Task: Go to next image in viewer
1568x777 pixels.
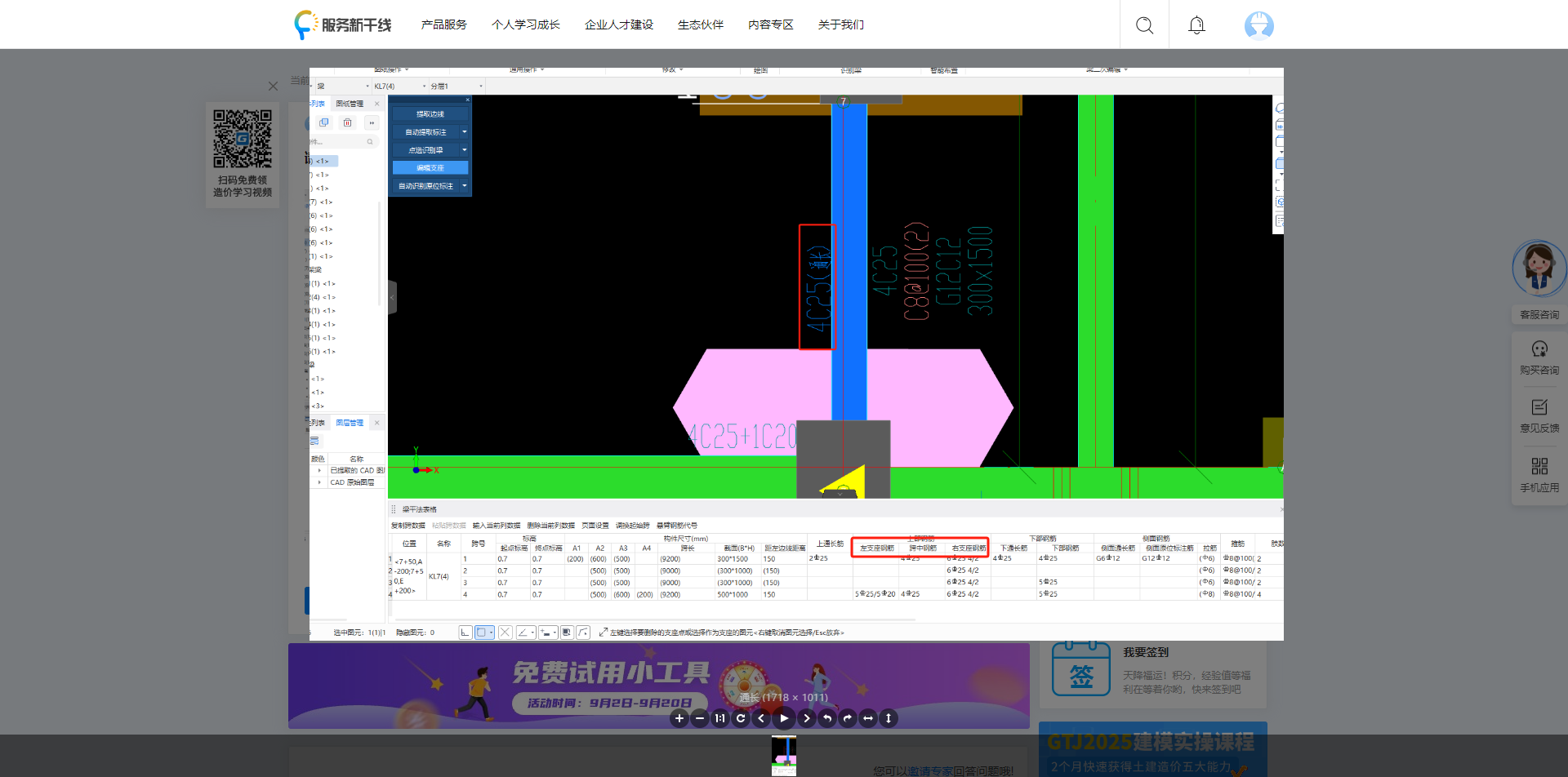Action: (x=807, y=718)
